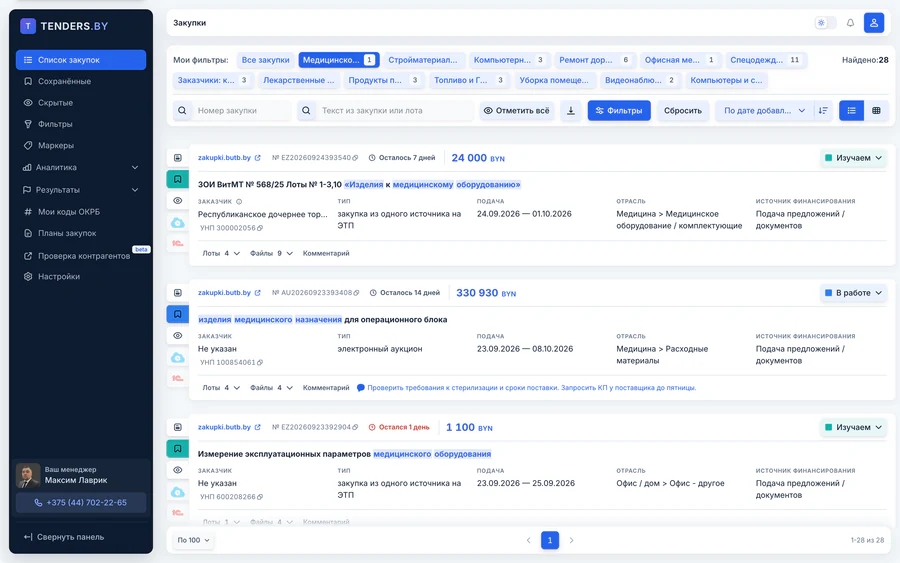Screen dimensions: 900x563
Task: Switch to table grid view
Action: 876,111
